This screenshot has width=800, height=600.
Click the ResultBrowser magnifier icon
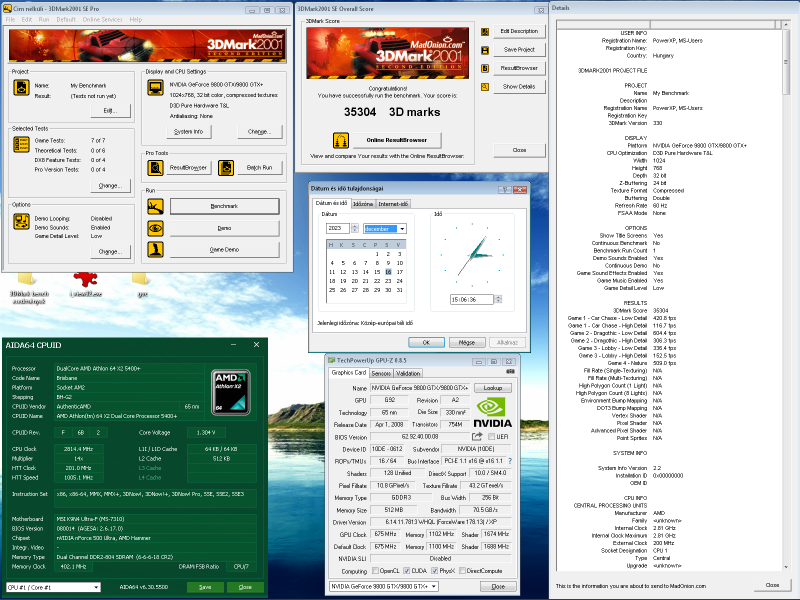tap(155, 167)
